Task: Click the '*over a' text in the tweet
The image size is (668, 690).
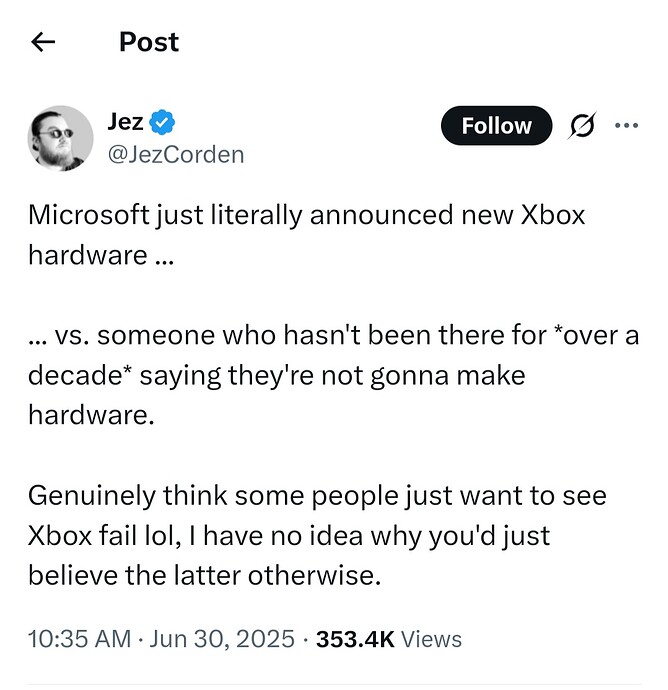Action: click(x=601, y=335)
